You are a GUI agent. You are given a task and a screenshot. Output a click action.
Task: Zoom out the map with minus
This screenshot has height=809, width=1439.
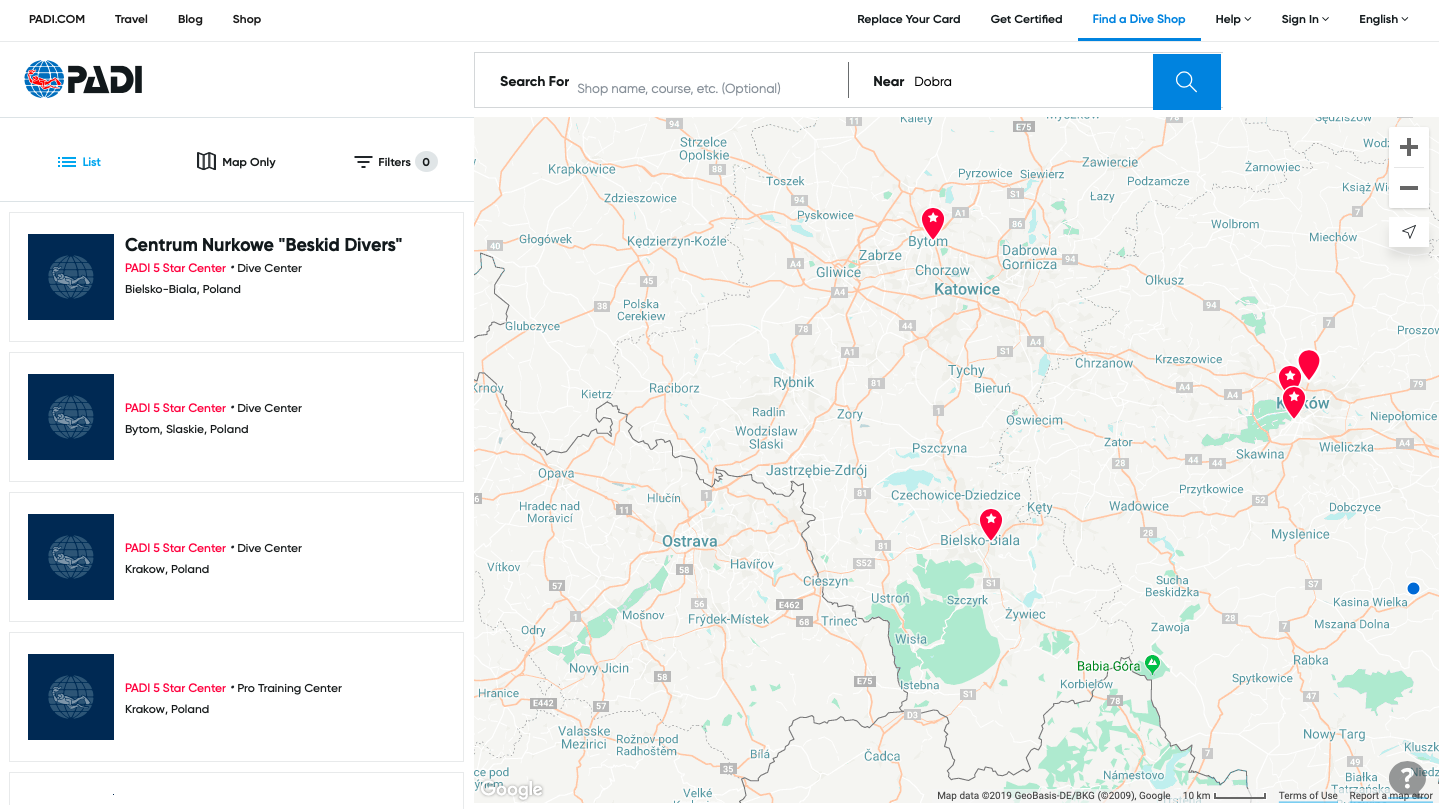[1409, 188]
